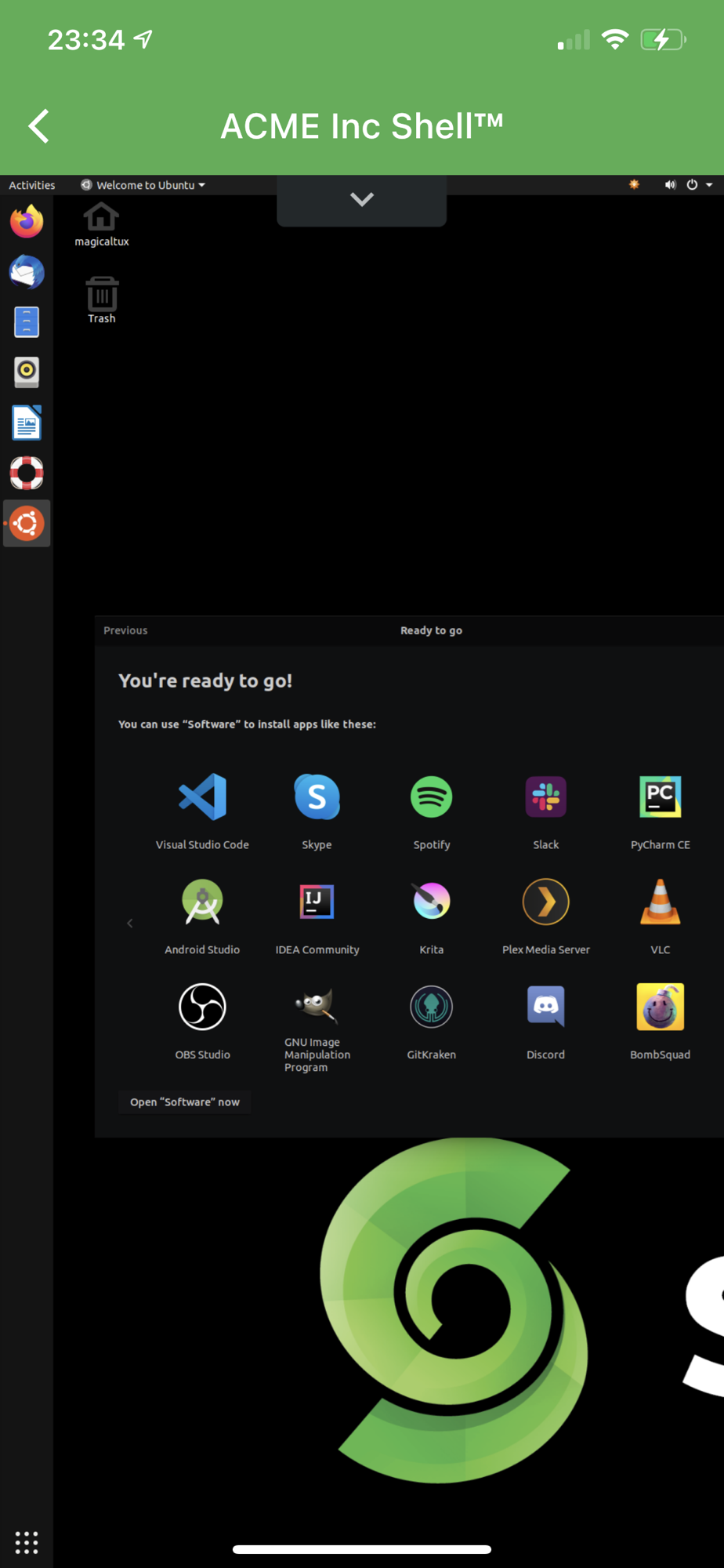Select the Android Studio app
The height and width of the screenshot is (1568, 724).
202,916
